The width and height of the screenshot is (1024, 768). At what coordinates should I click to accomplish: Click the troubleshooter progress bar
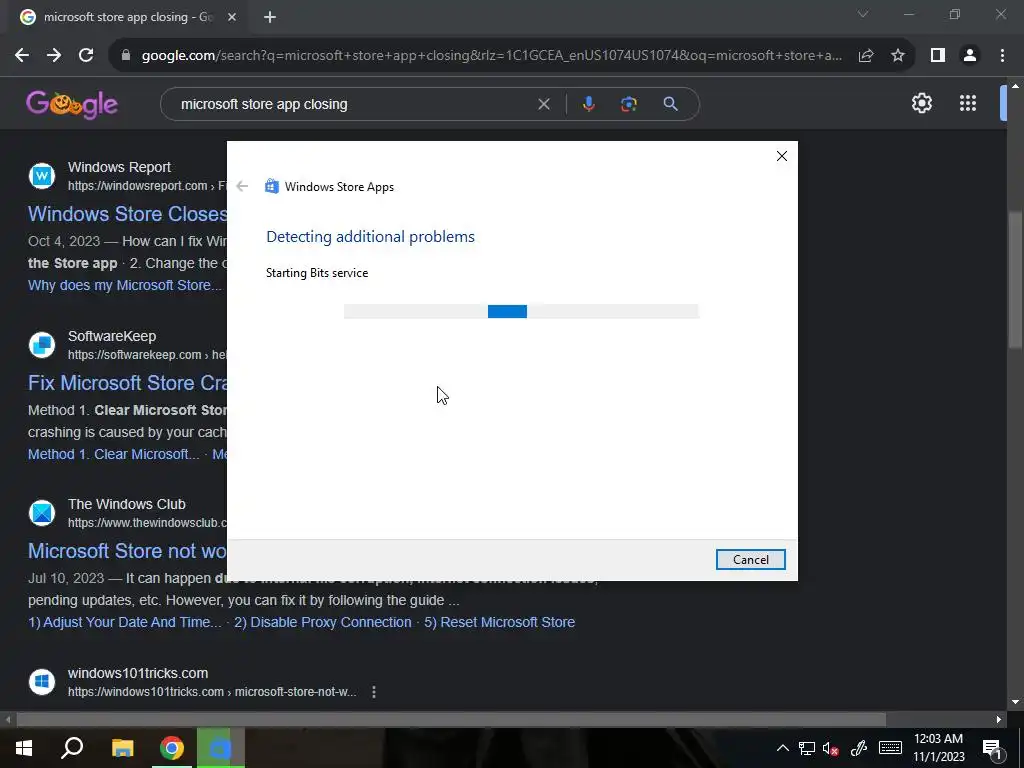pos(521,312)
